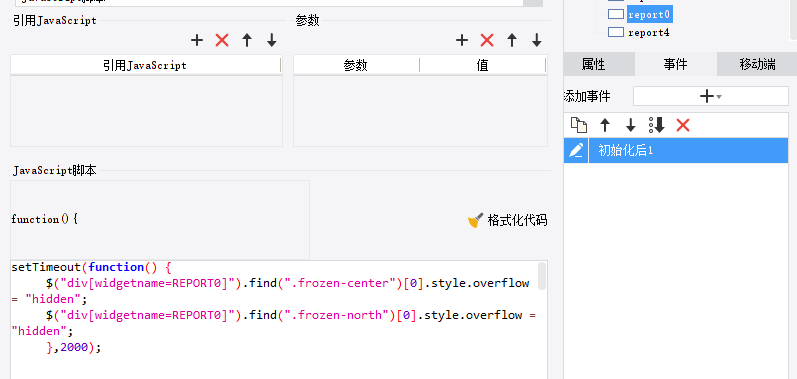Click the sort events icon beside arrows
Image resolution: width=797 pixels, height=379 pixels.
coord(657,124)
